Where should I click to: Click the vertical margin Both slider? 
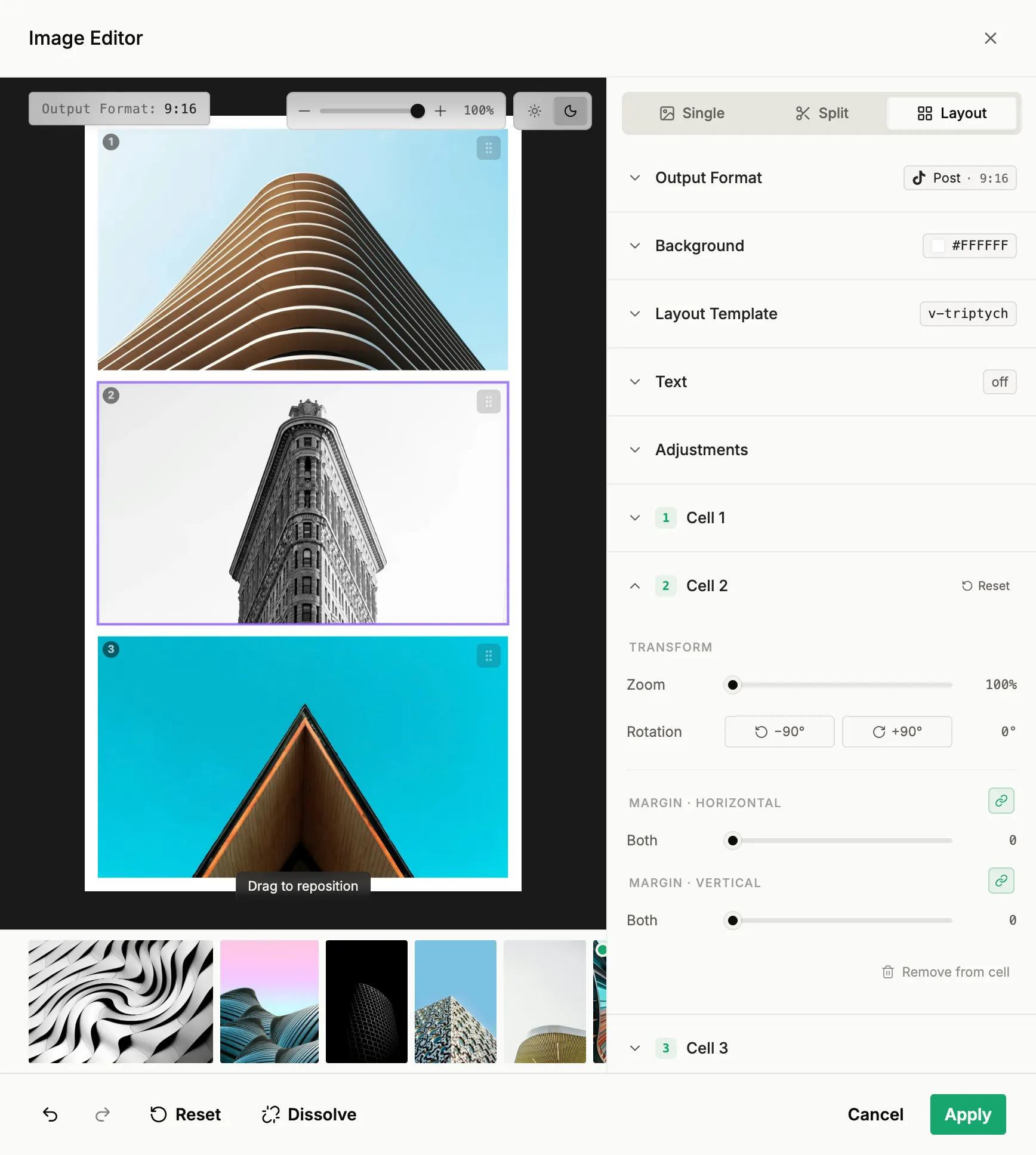click(x=838, y=921)
